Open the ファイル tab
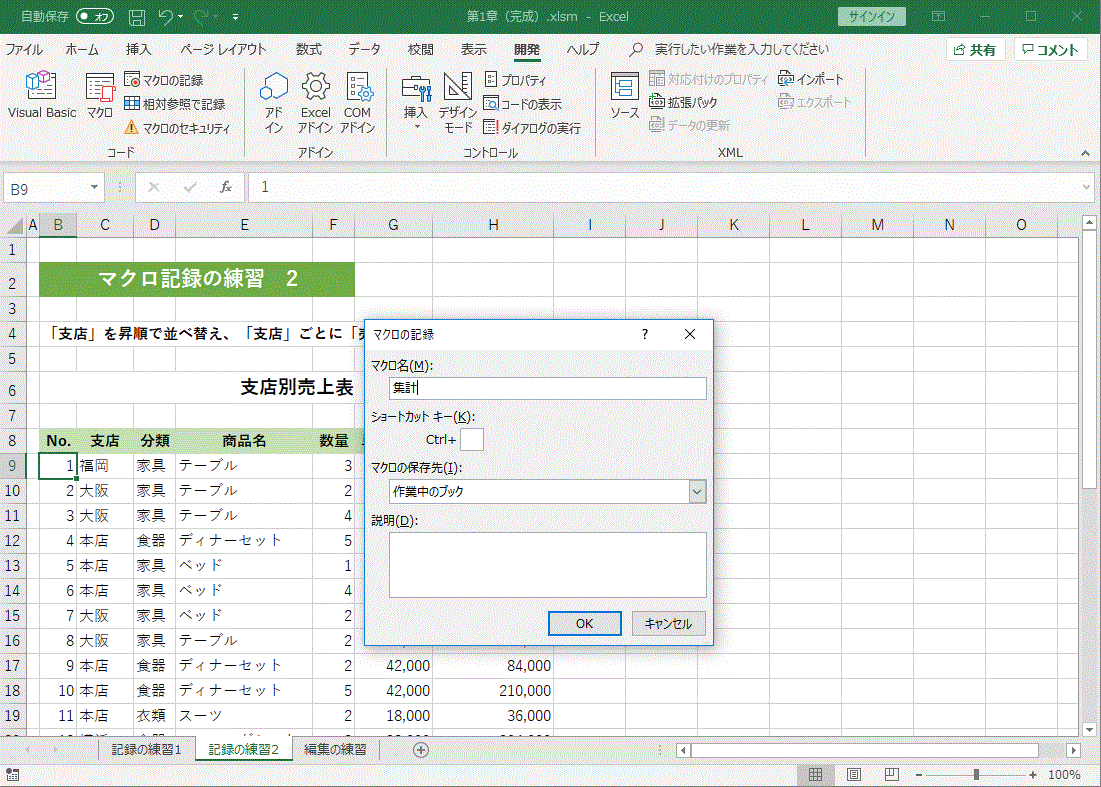 pyautogui.click(x=24, y=49)
